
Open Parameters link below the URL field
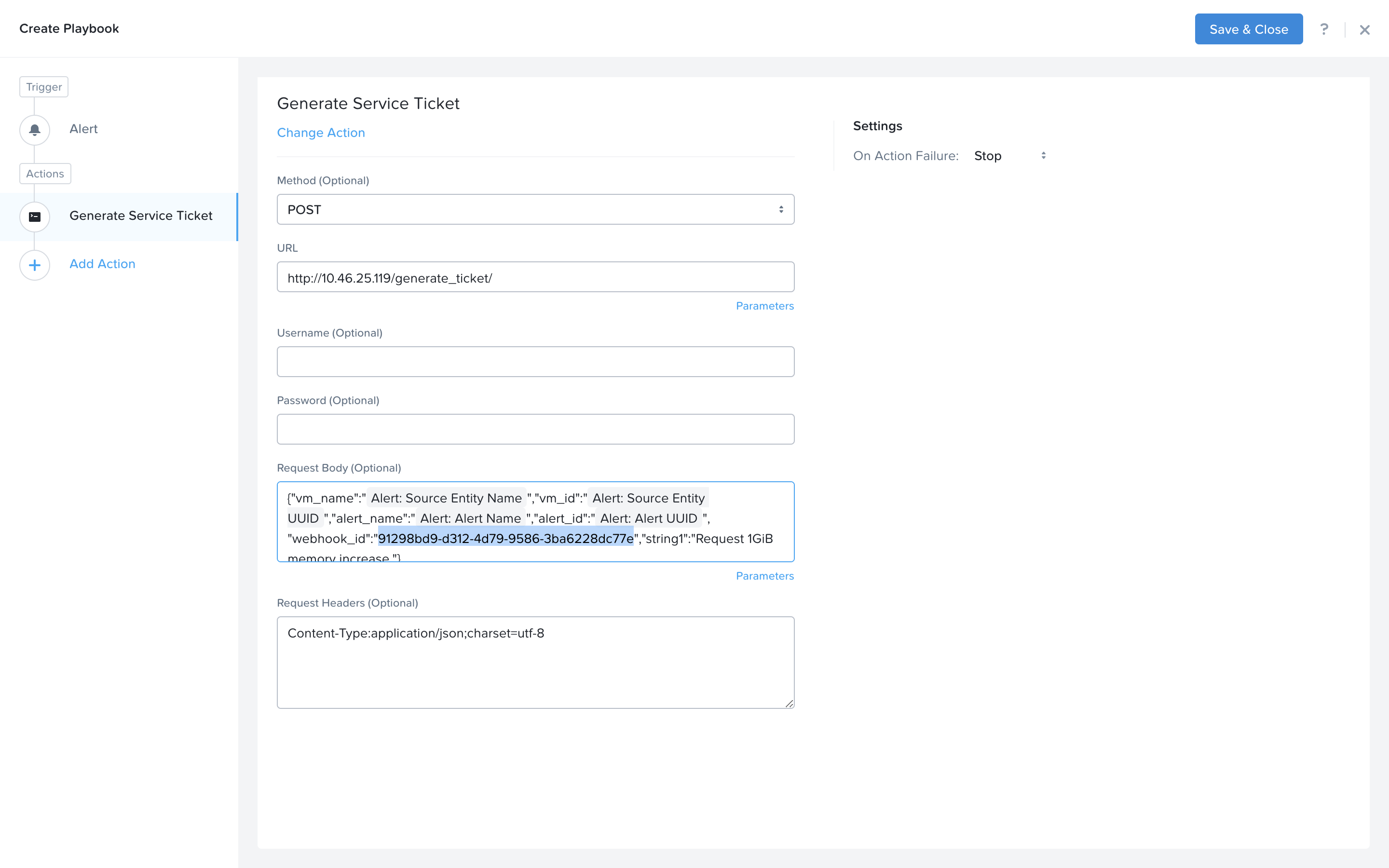coord(764,306)
